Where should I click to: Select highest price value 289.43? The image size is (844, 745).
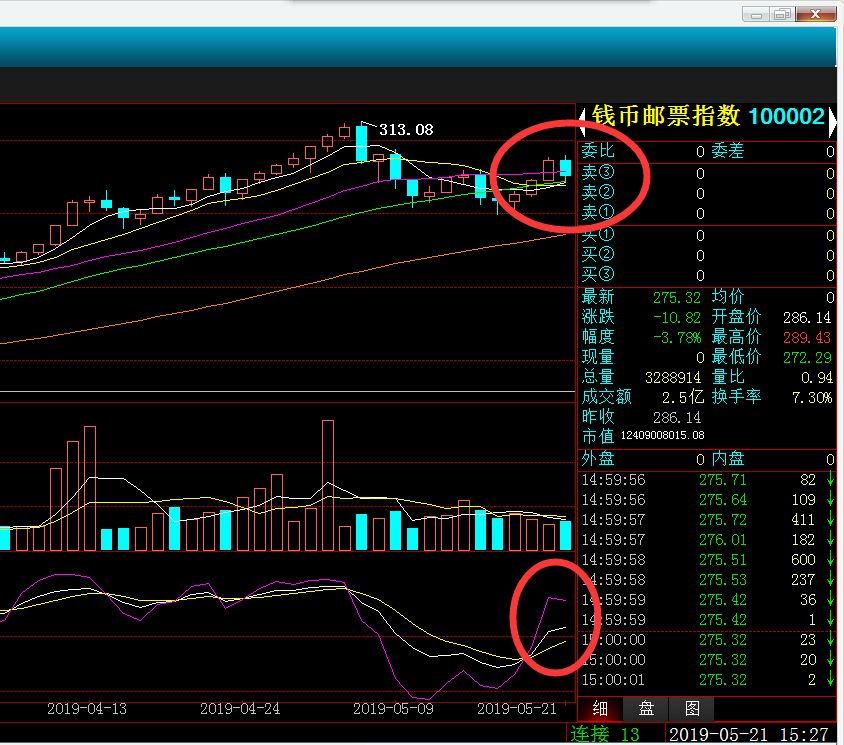(807, 338)
